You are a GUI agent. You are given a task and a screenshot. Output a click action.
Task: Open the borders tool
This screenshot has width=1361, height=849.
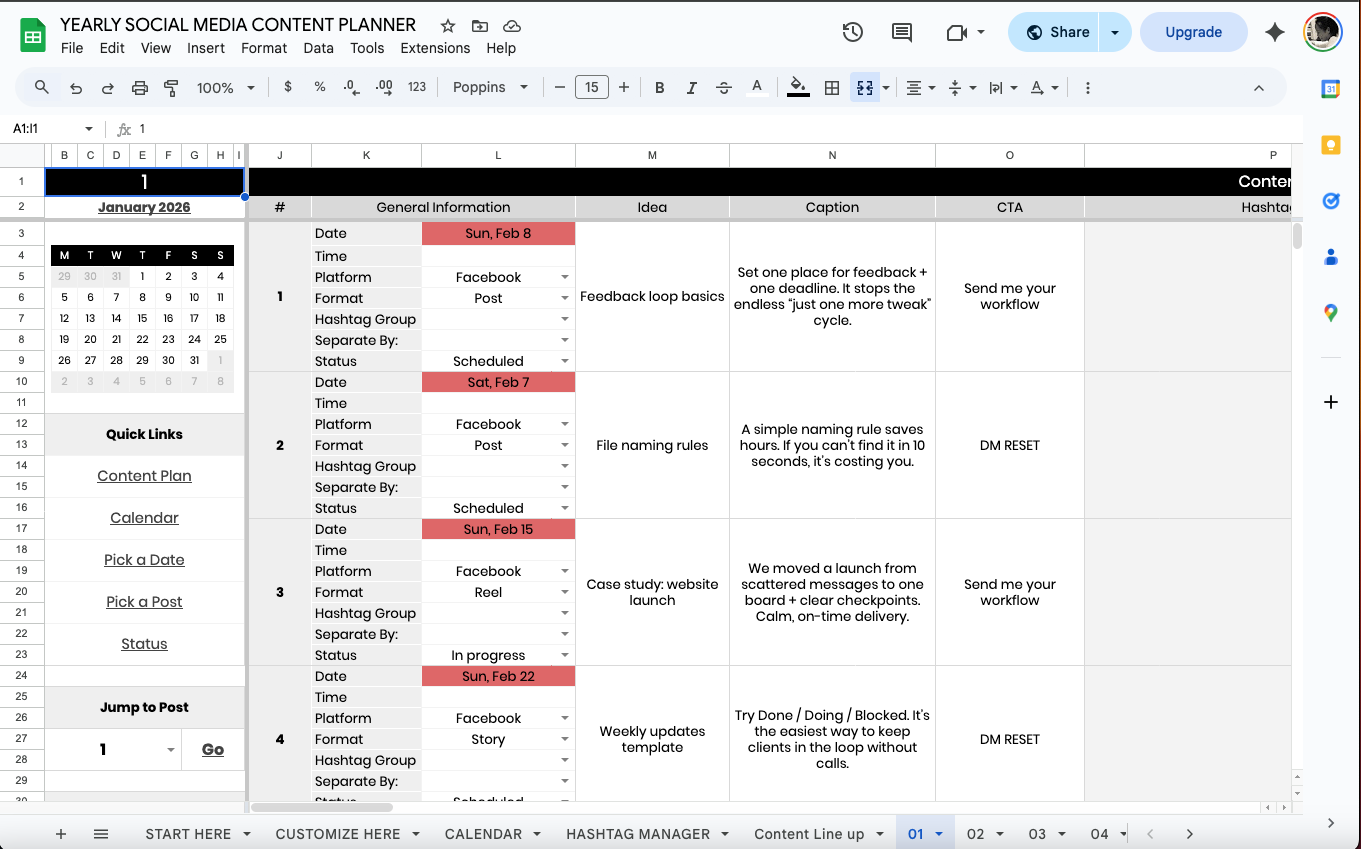tap(831, 87)
